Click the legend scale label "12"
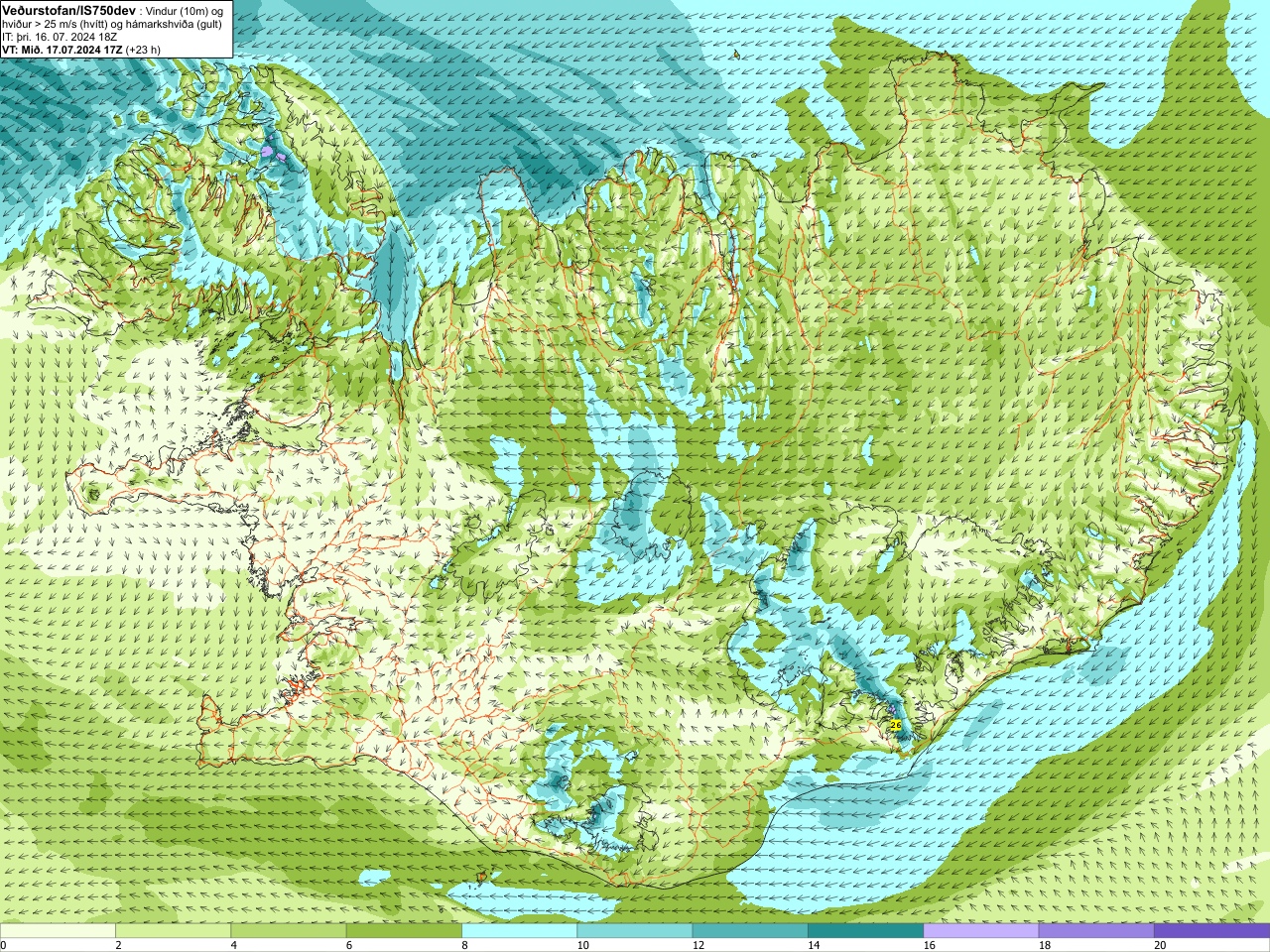 click(x=698, y=945)
